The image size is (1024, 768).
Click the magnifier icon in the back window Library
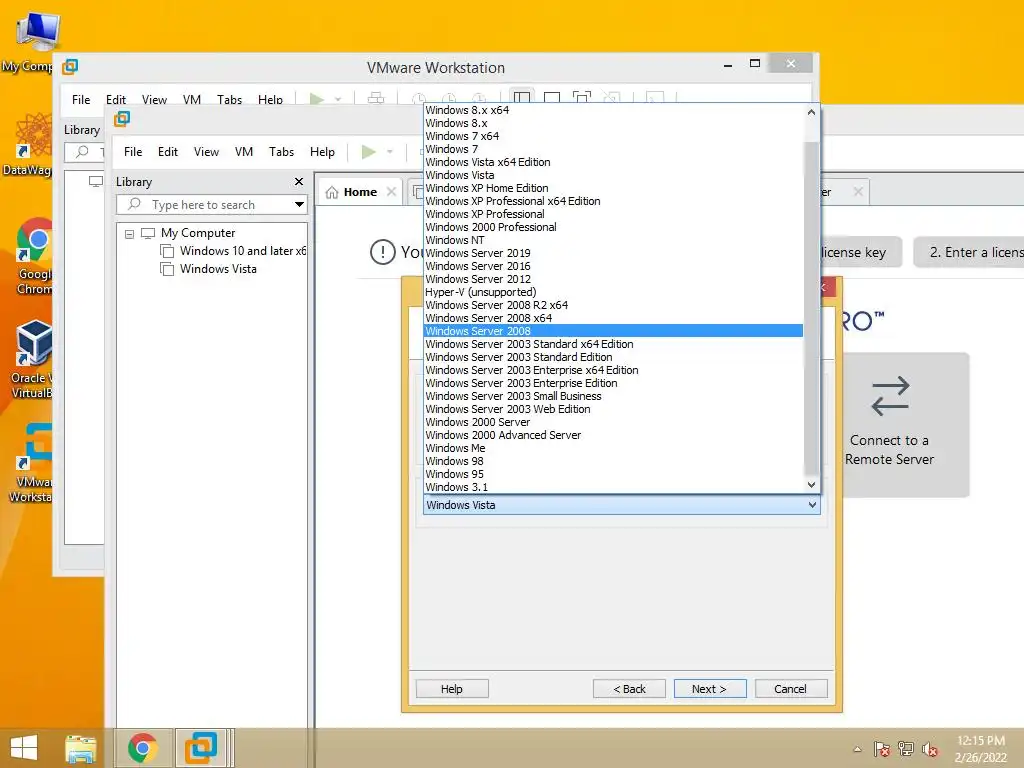[x=82, y=152]
